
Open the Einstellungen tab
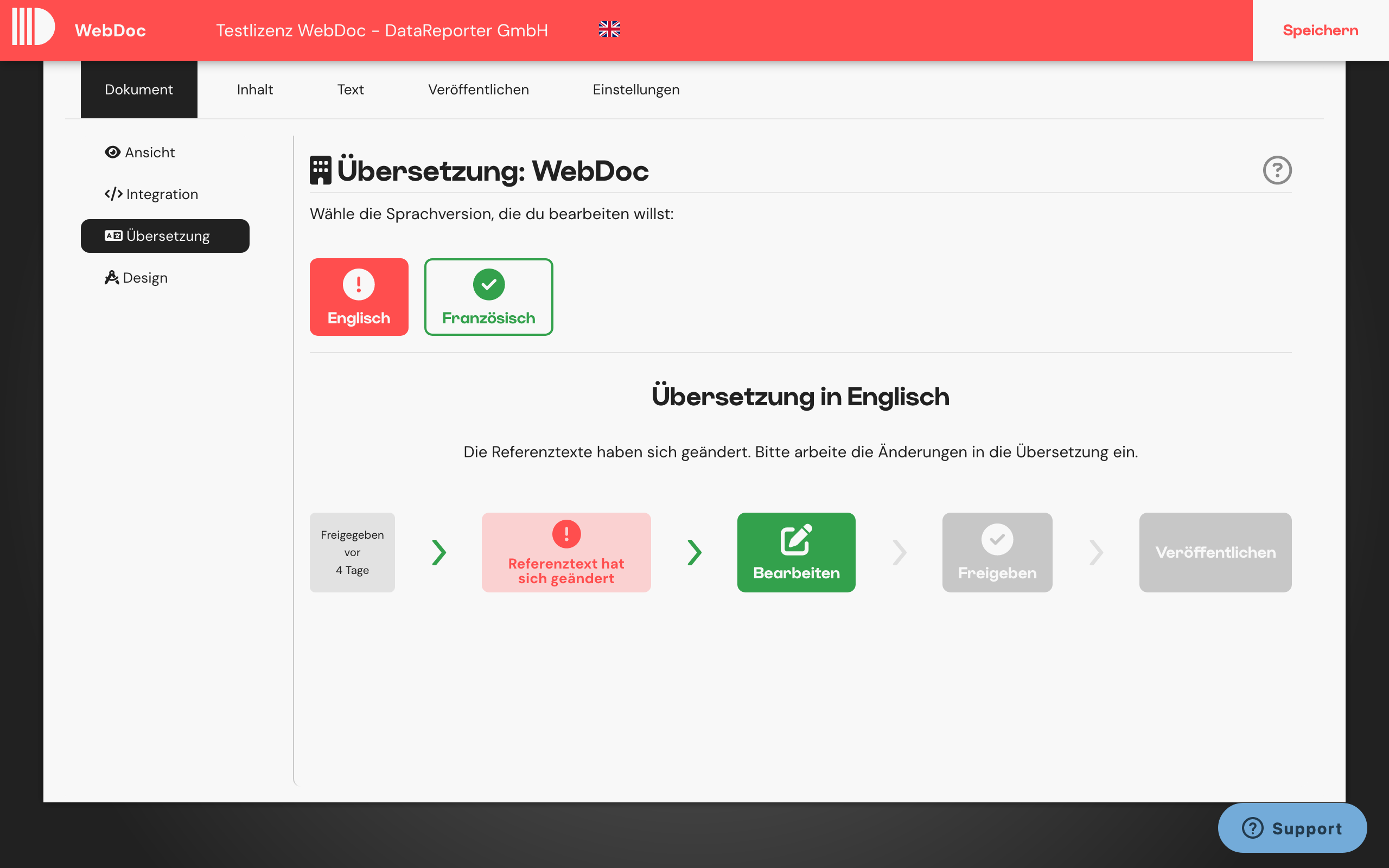pyautogui.click(x=636, y=89)
